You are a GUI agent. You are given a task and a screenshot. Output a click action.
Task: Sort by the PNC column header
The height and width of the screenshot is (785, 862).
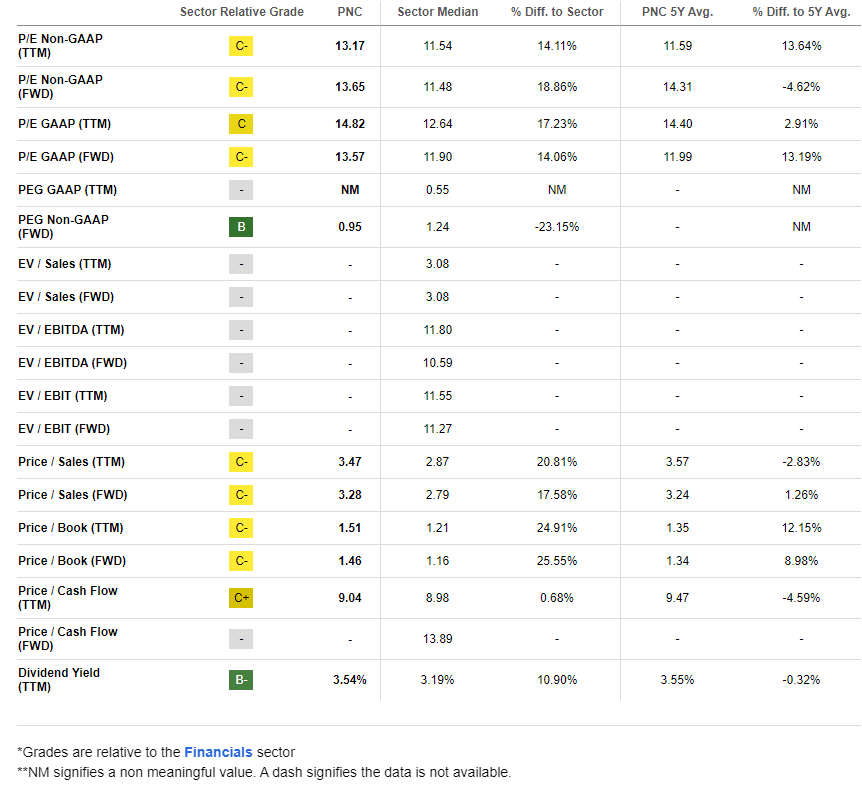coord(350,13)
